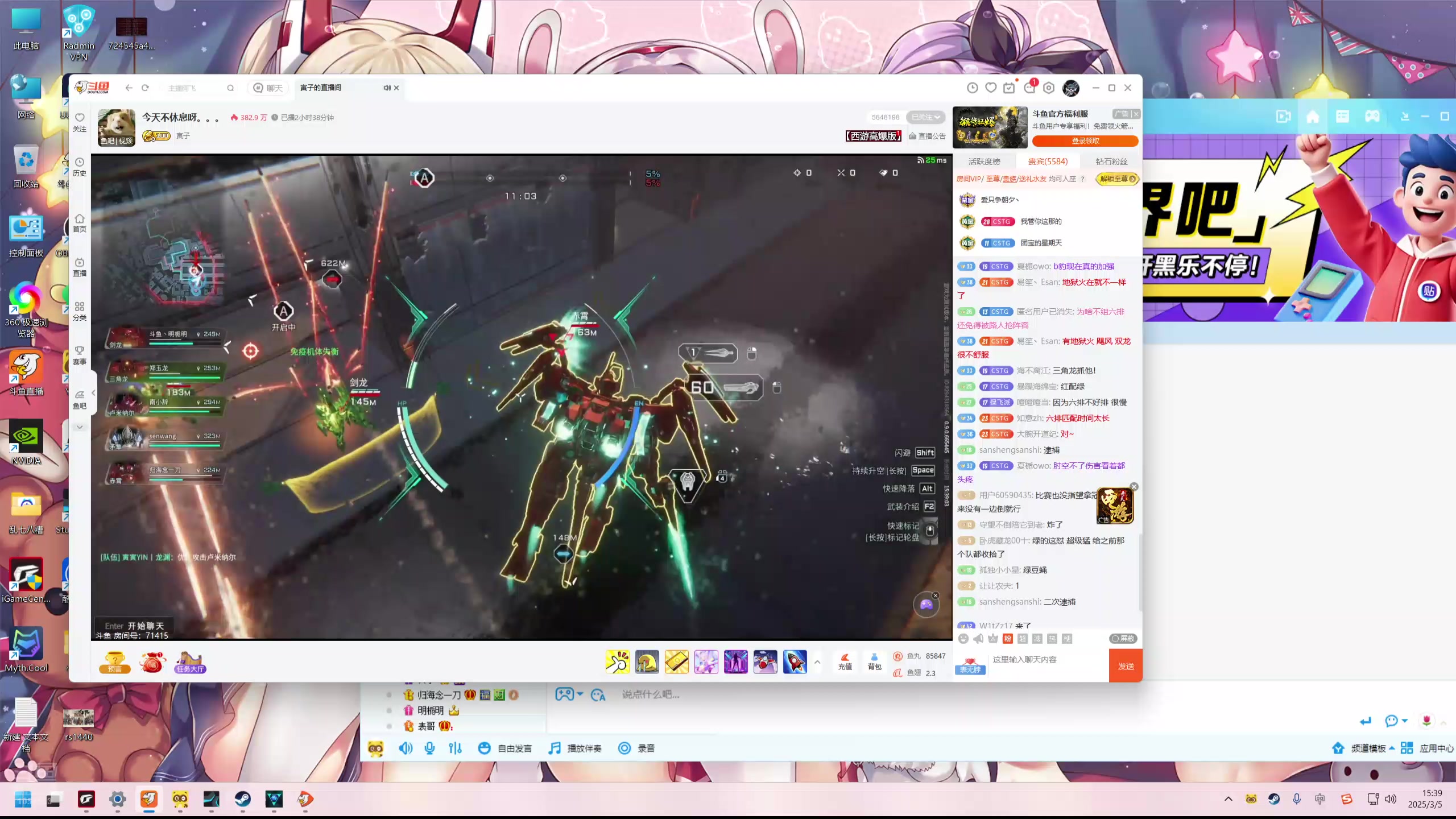This screenshot has height=819, width=1456.
Task: Open 分类 (categories) in left sidebar
Action: pos(80,311)
